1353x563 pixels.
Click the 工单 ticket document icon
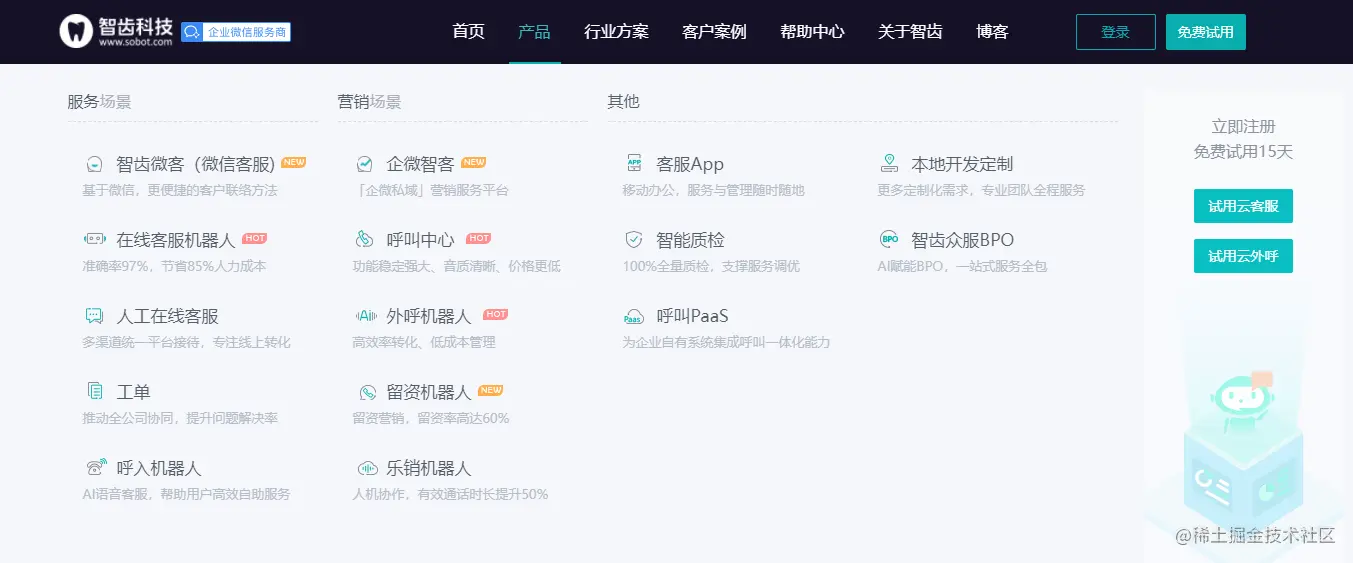(x=95, y=391)
